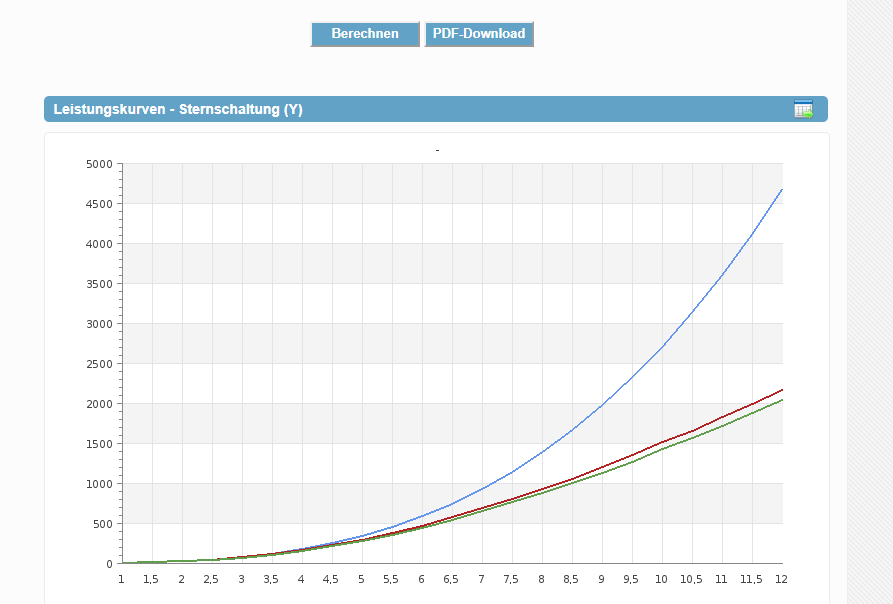Image resolution: width=893 pixels, height=604 pixels.
Task: Select the 2500 label on the y-axis
Action: click(x=99, y=364)
